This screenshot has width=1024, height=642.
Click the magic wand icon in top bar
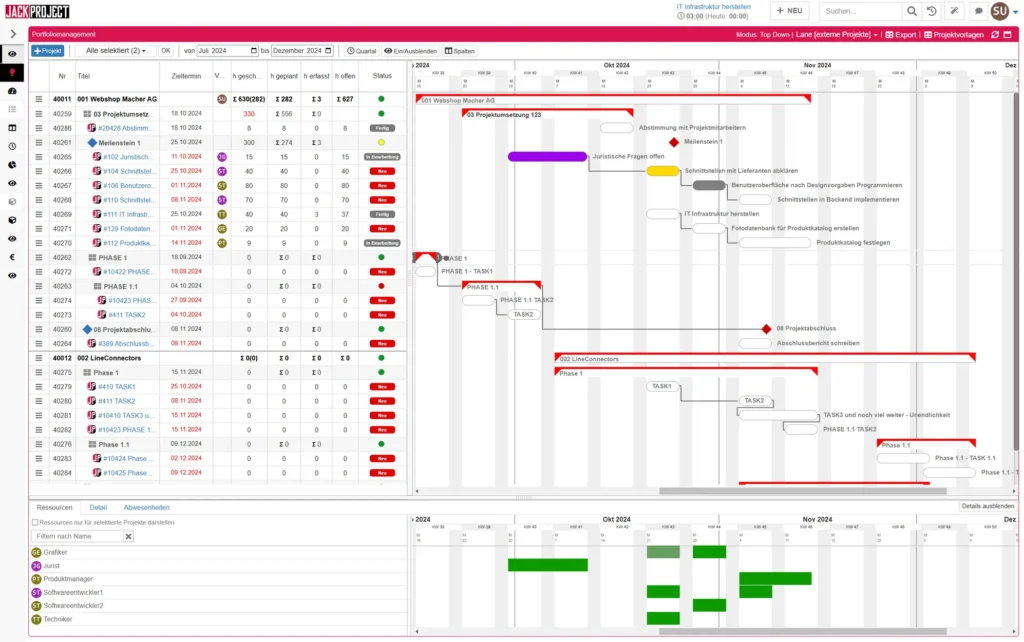pyautogui.click(x=954, y=11)
